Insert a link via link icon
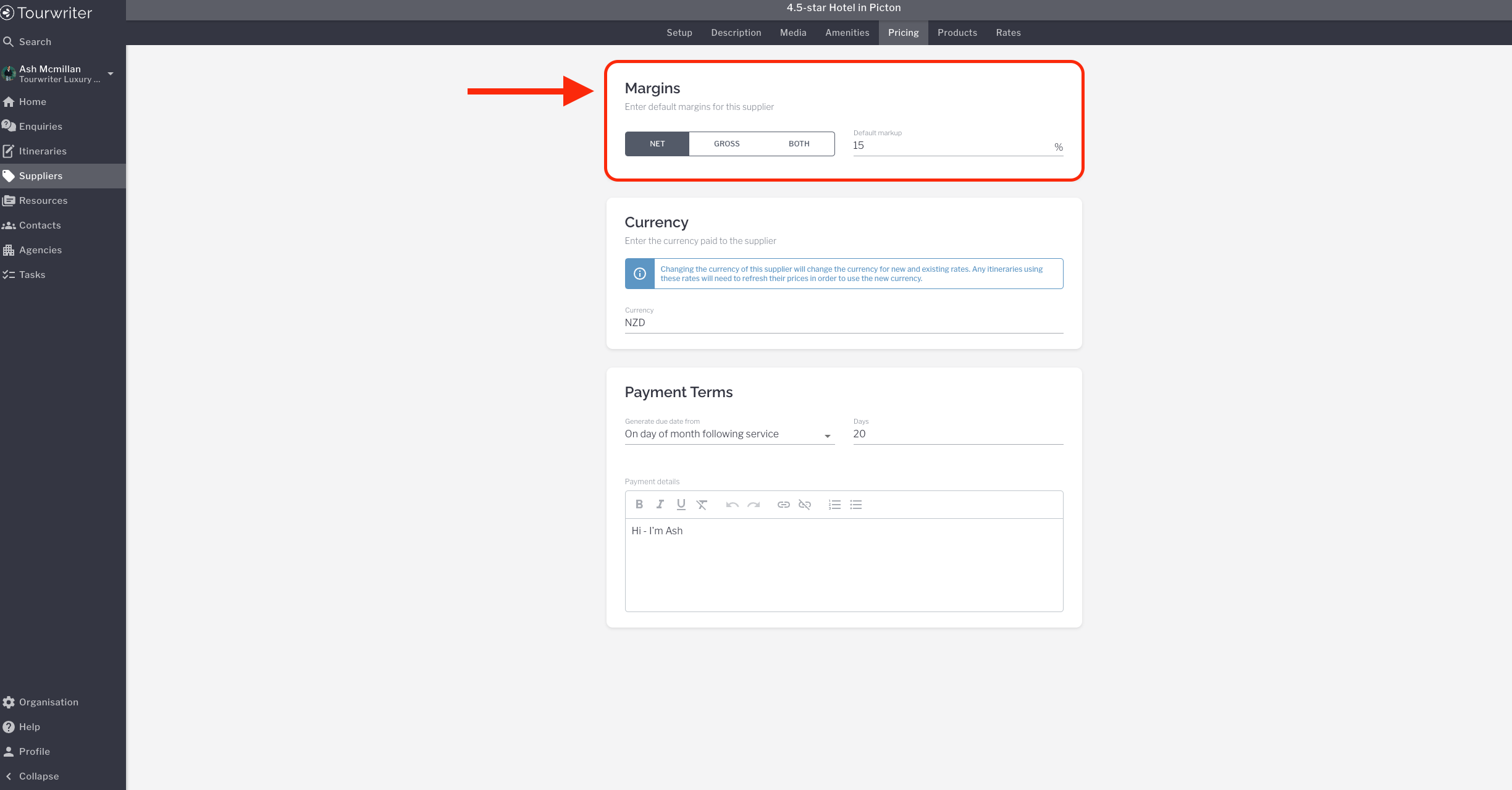Image resolution: width=1512 pixels, height=790 pixels. [783, 505]
